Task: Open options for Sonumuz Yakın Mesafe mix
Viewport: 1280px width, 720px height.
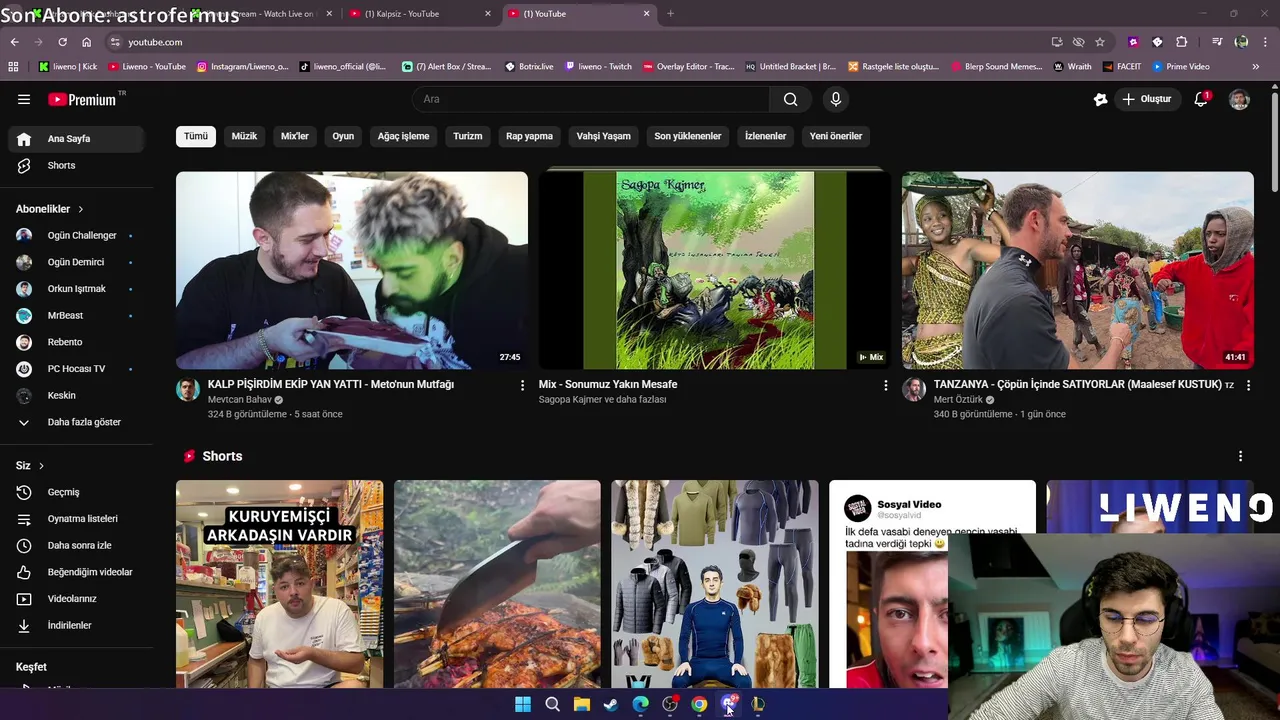Action: click(885, 385)
